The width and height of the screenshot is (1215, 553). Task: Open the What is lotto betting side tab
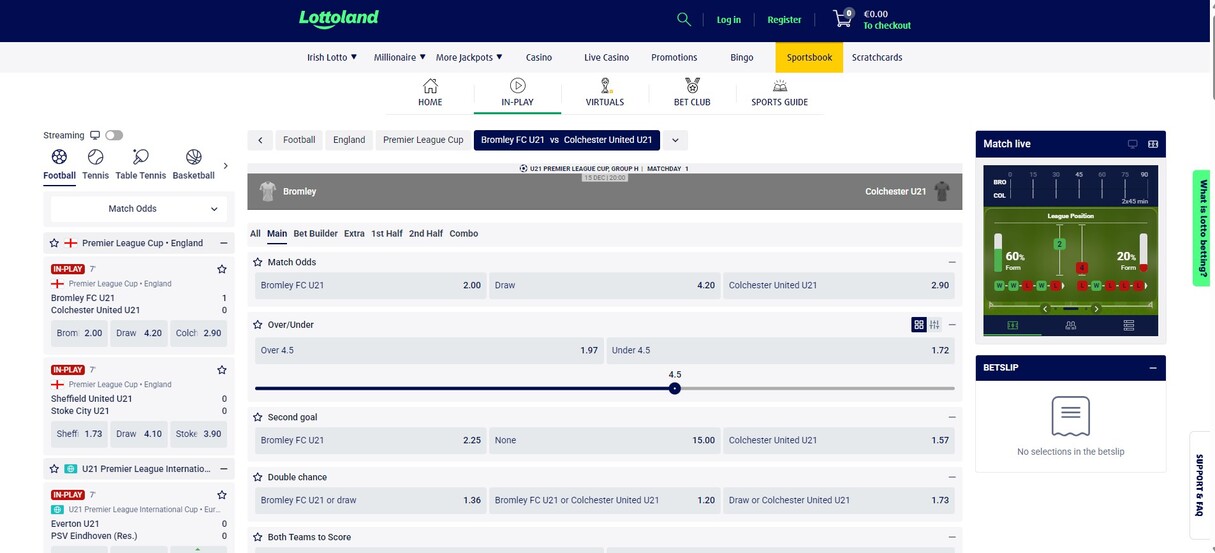(x=1203, y=228)
